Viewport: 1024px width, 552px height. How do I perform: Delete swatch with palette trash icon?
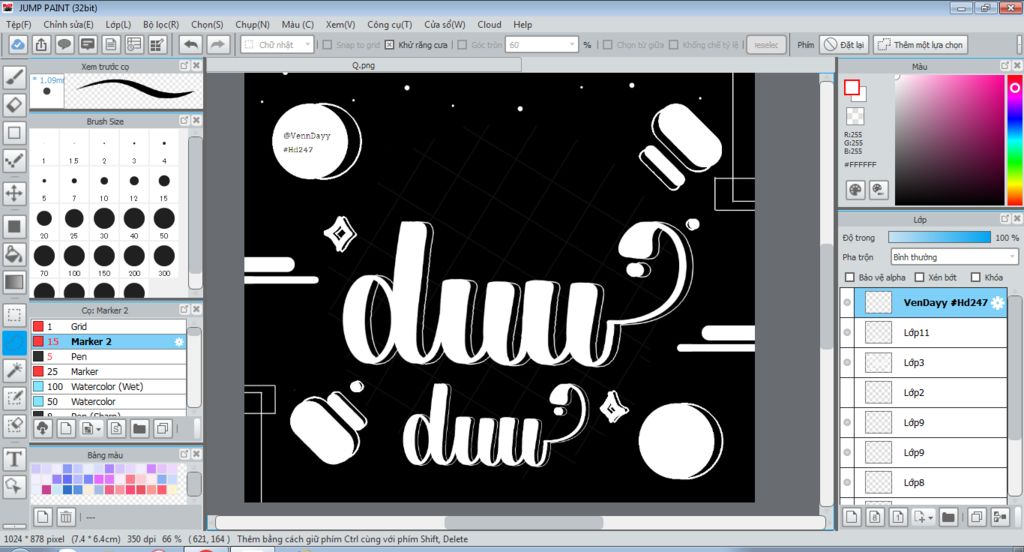coord(66,517)
